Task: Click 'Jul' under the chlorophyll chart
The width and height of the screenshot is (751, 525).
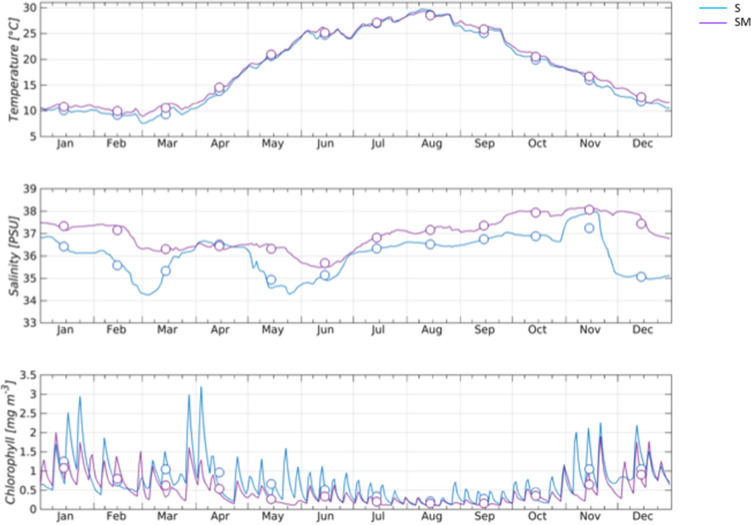Action: (x=378, y=516)
